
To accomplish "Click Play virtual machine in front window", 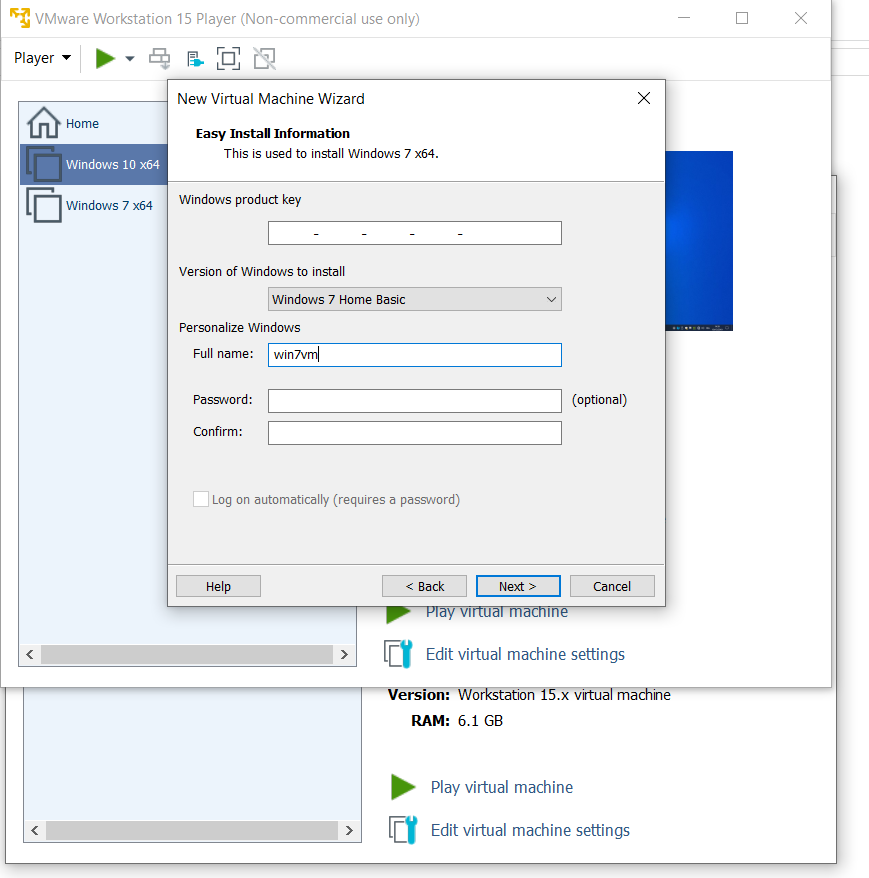I will [497, 614].
